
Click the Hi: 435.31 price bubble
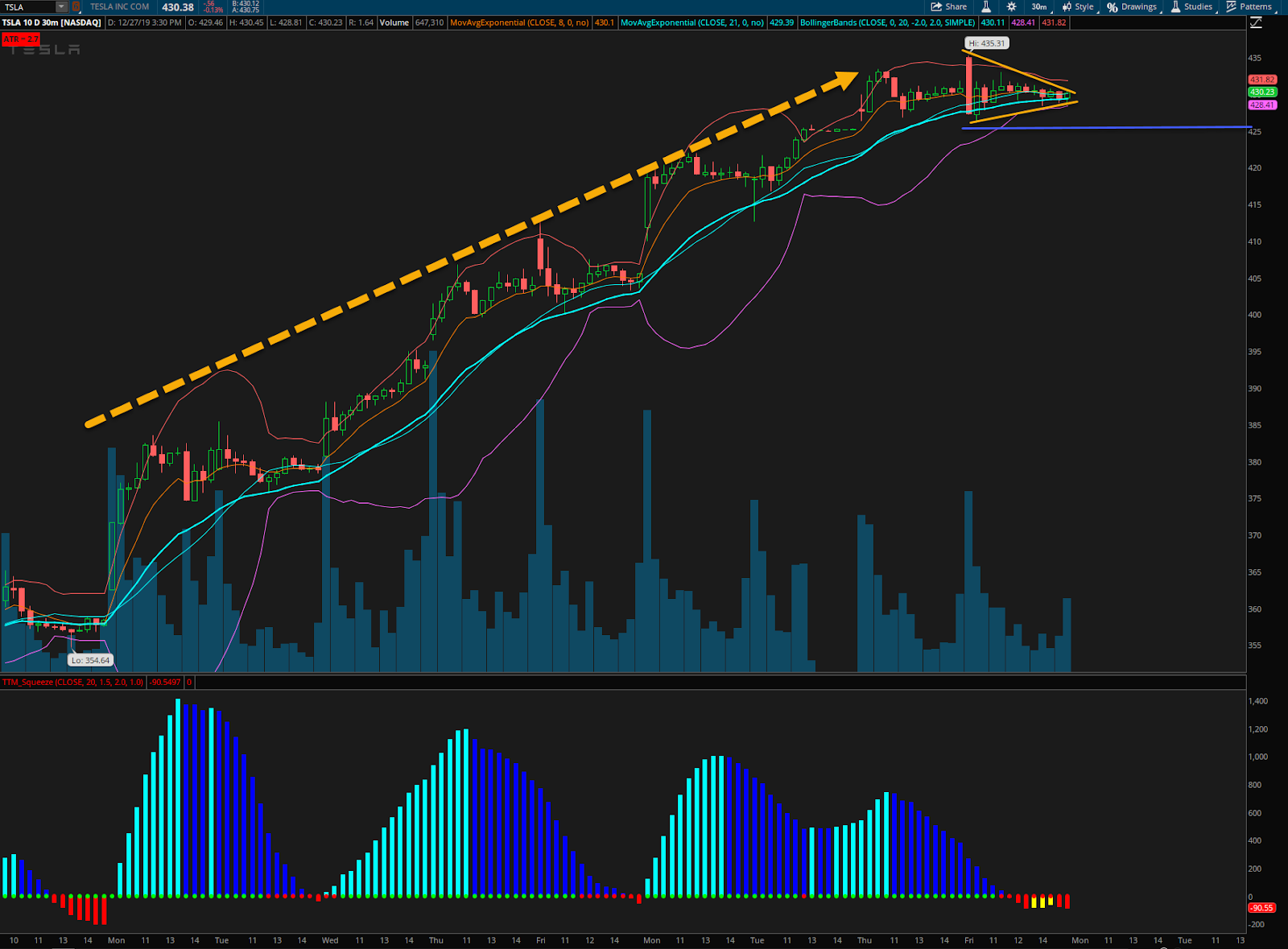coord(986,43)
